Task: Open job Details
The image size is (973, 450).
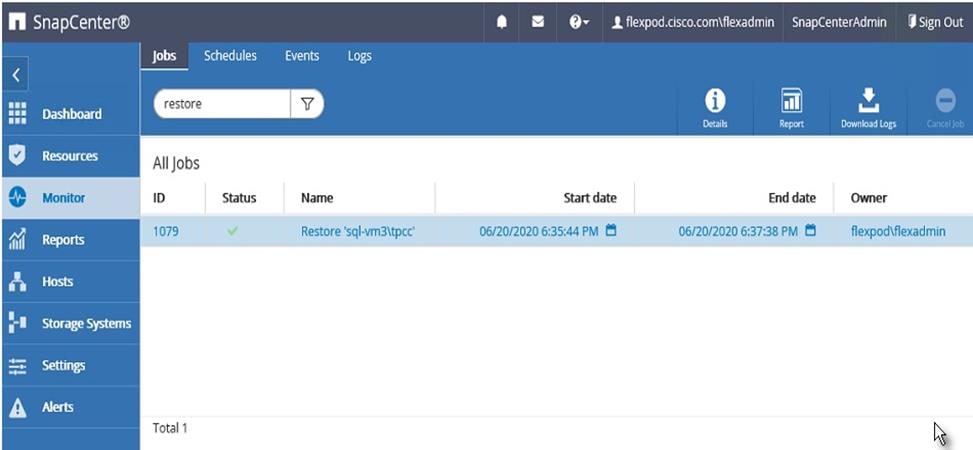Action: click(715, 109)
